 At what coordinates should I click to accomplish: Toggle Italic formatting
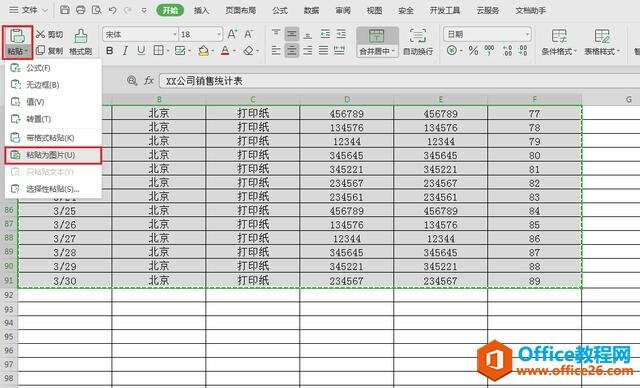pyautogui.click(x=125, y=51)
